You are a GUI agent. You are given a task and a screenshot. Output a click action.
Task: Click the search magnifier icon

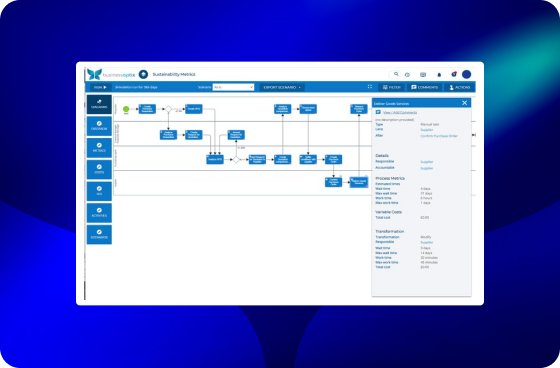(x=396, y=74)
